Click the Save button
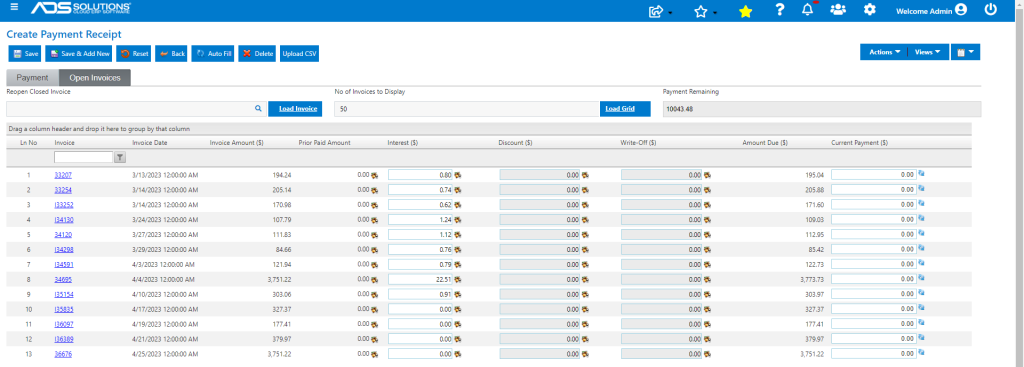Image resolution: width=1024 pixels, height=367 pixels. (25, 54)
